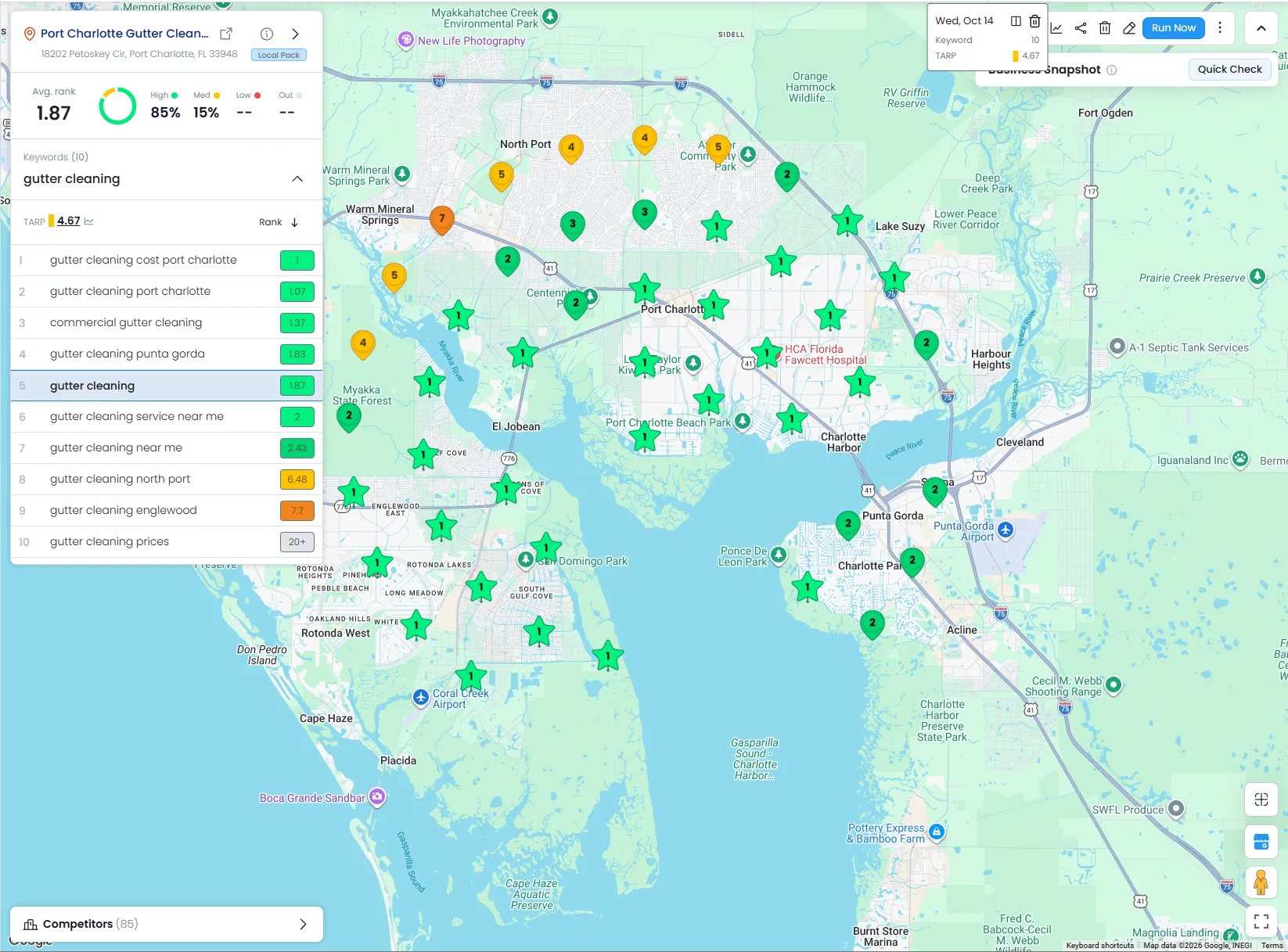Viewport: 1288px width, 952px height.
Task: Delete the Wed, Oct 14 scan via card trash icon
Action: click(1034, 21)
